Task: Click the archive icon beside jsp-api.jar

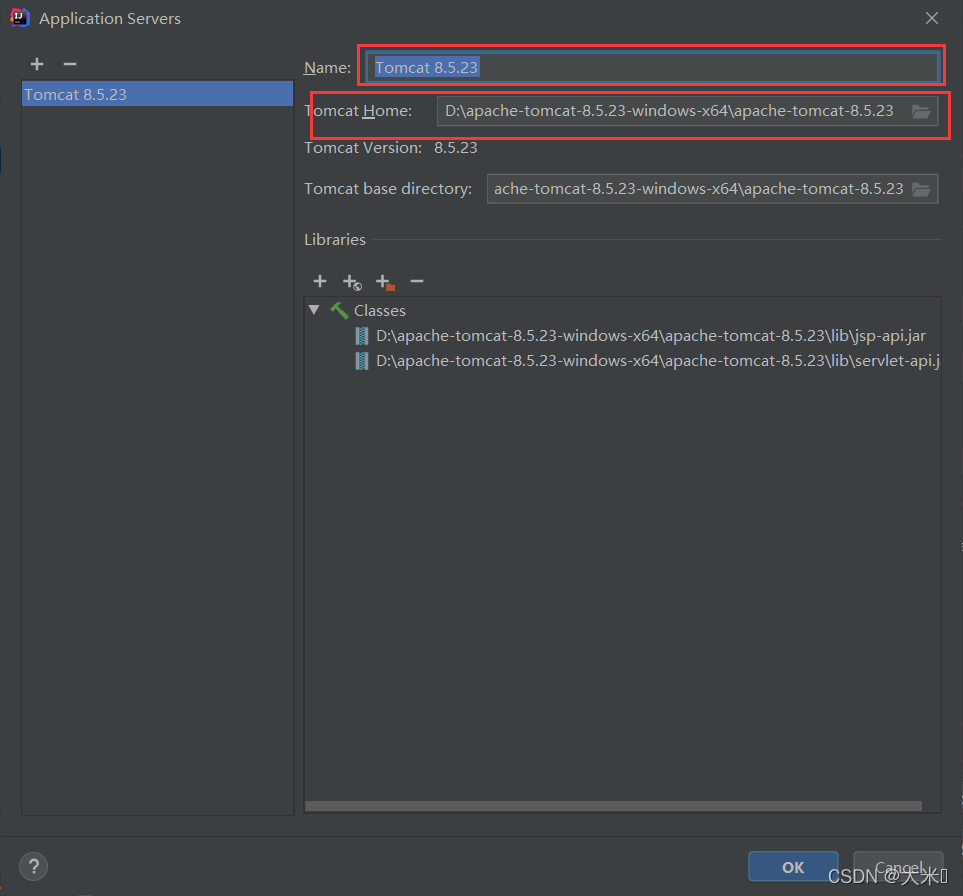Action: [362, 336]
